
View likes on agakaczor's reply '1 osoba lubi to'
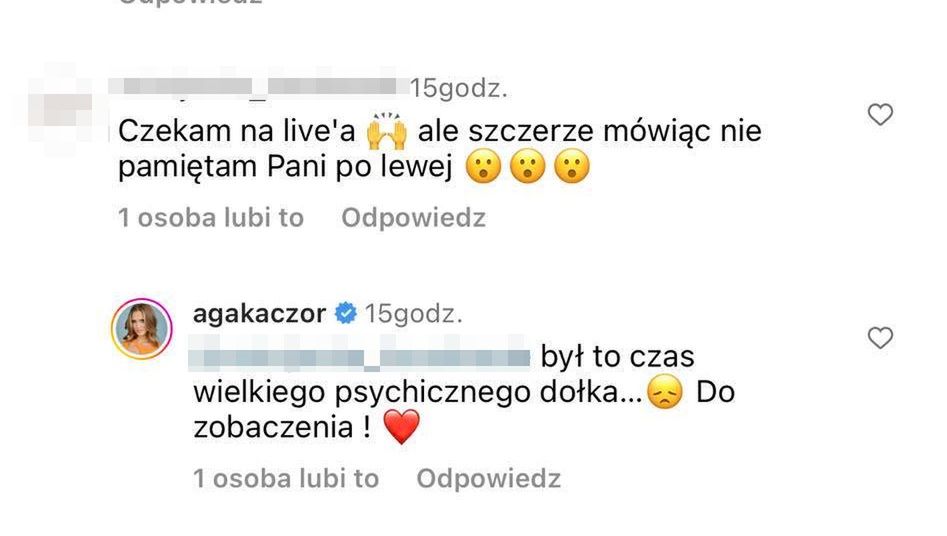[x=286, y=479]
